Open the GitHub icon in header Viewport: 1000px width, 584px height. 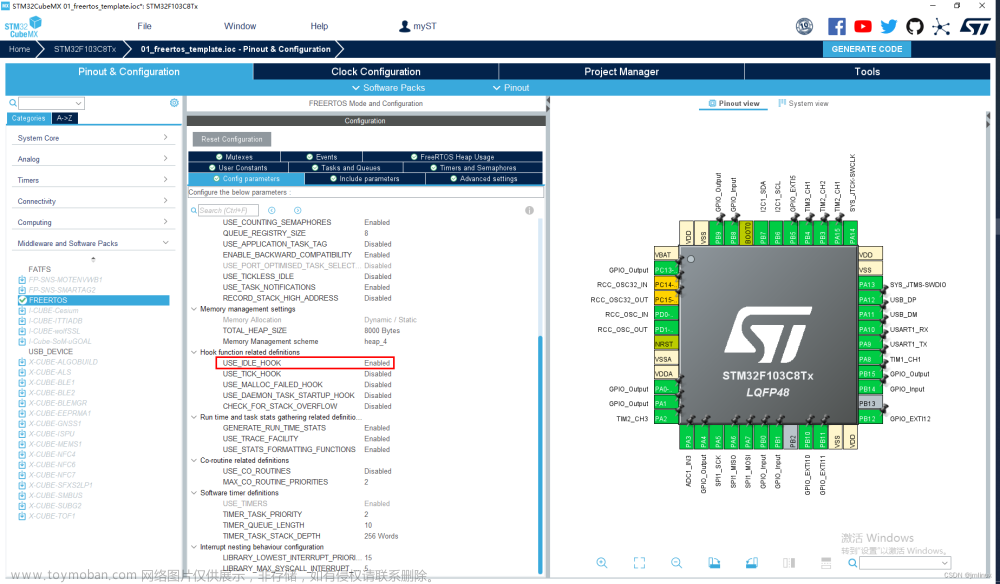[x=915, y=26]
